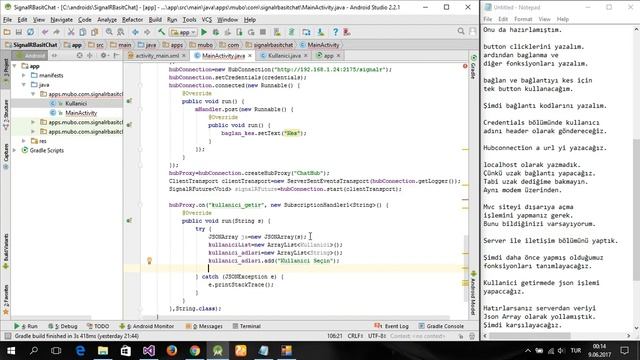
Task: Click the editor's horizontal scrollbar
Action: pyautogui.click(x=303, y=317)
